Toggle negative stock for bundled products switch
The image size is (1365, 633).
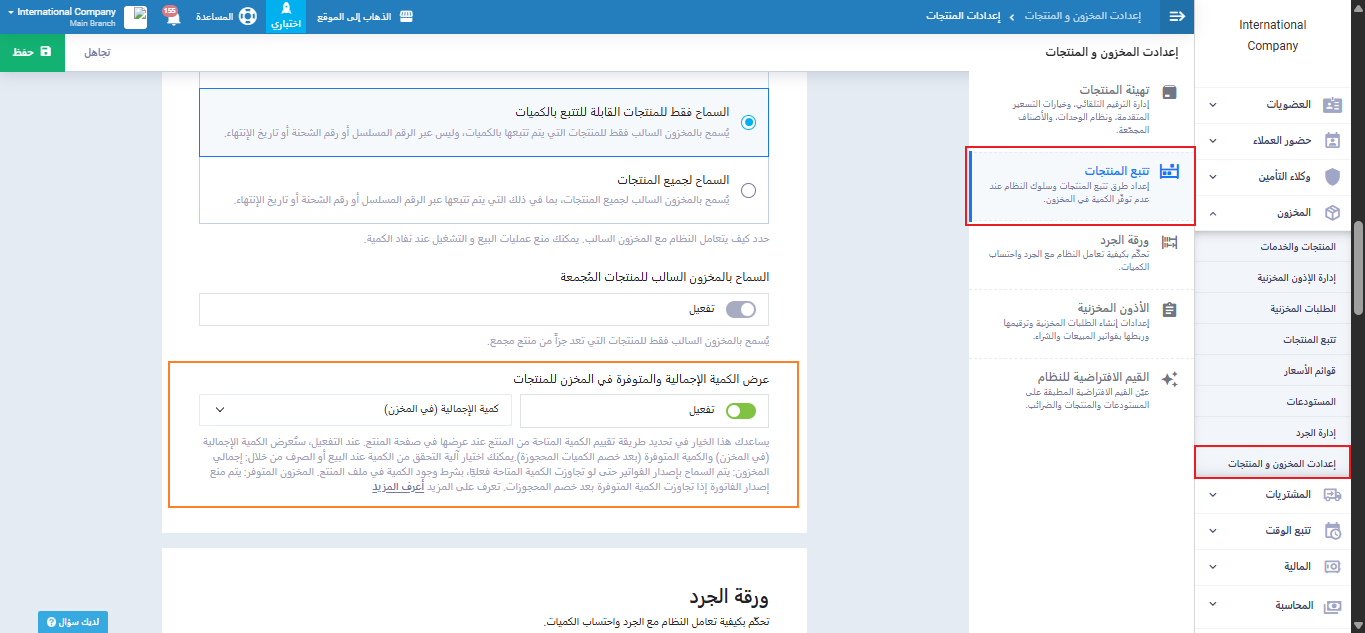pos(740,310)
